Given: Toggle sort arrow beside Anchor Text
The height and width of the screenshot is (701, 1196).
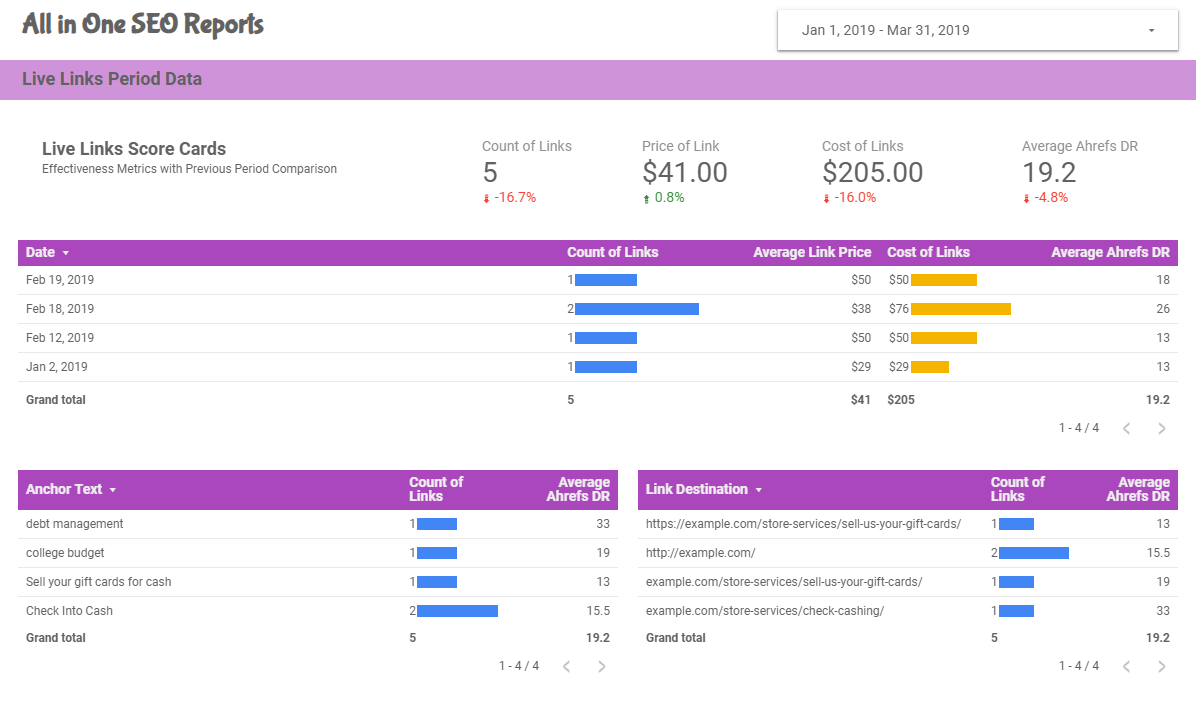Looking at the screenshot, I should [113, 490].
